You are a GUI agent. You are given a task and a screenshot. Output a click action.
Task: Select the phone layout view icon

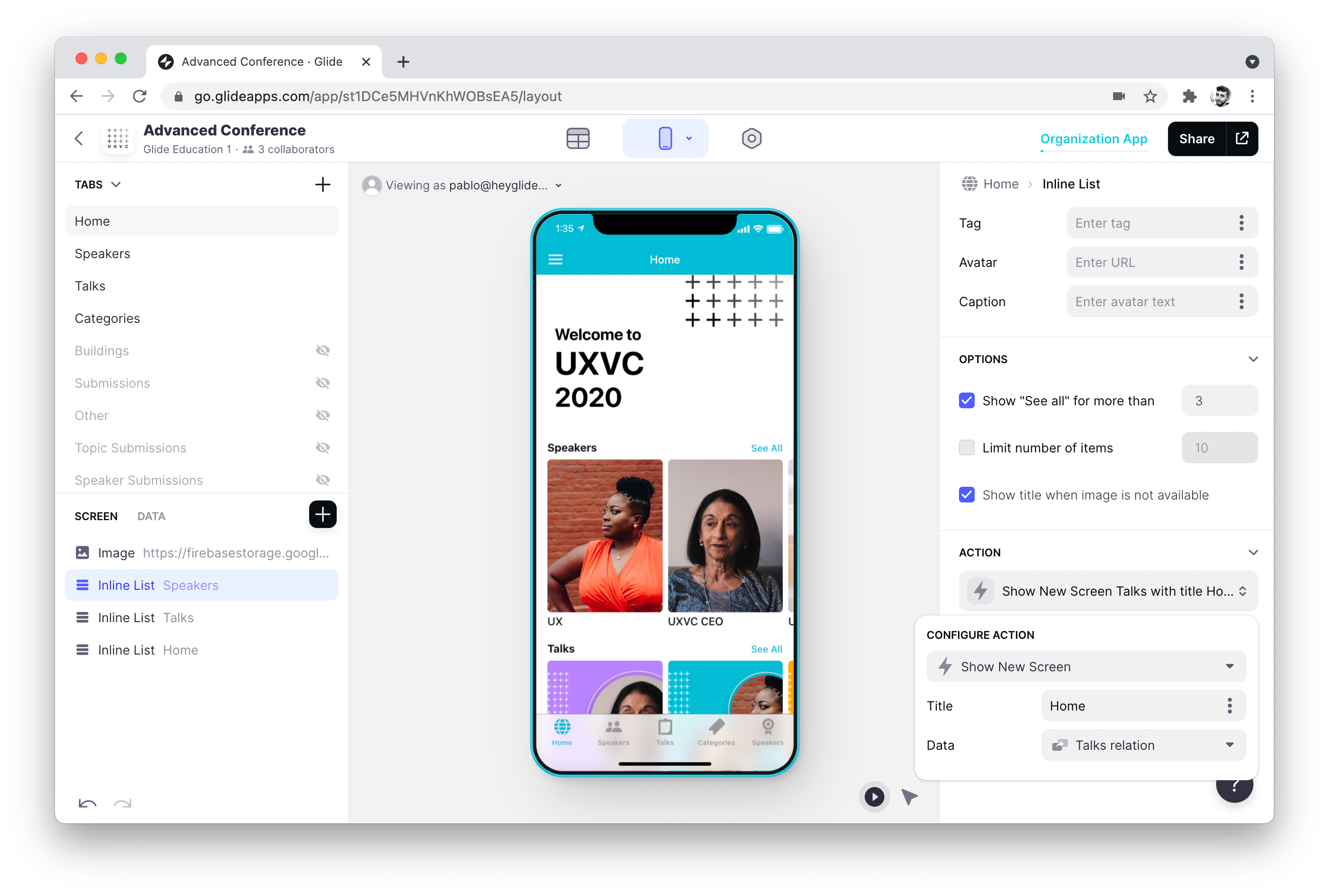(664, 138)
